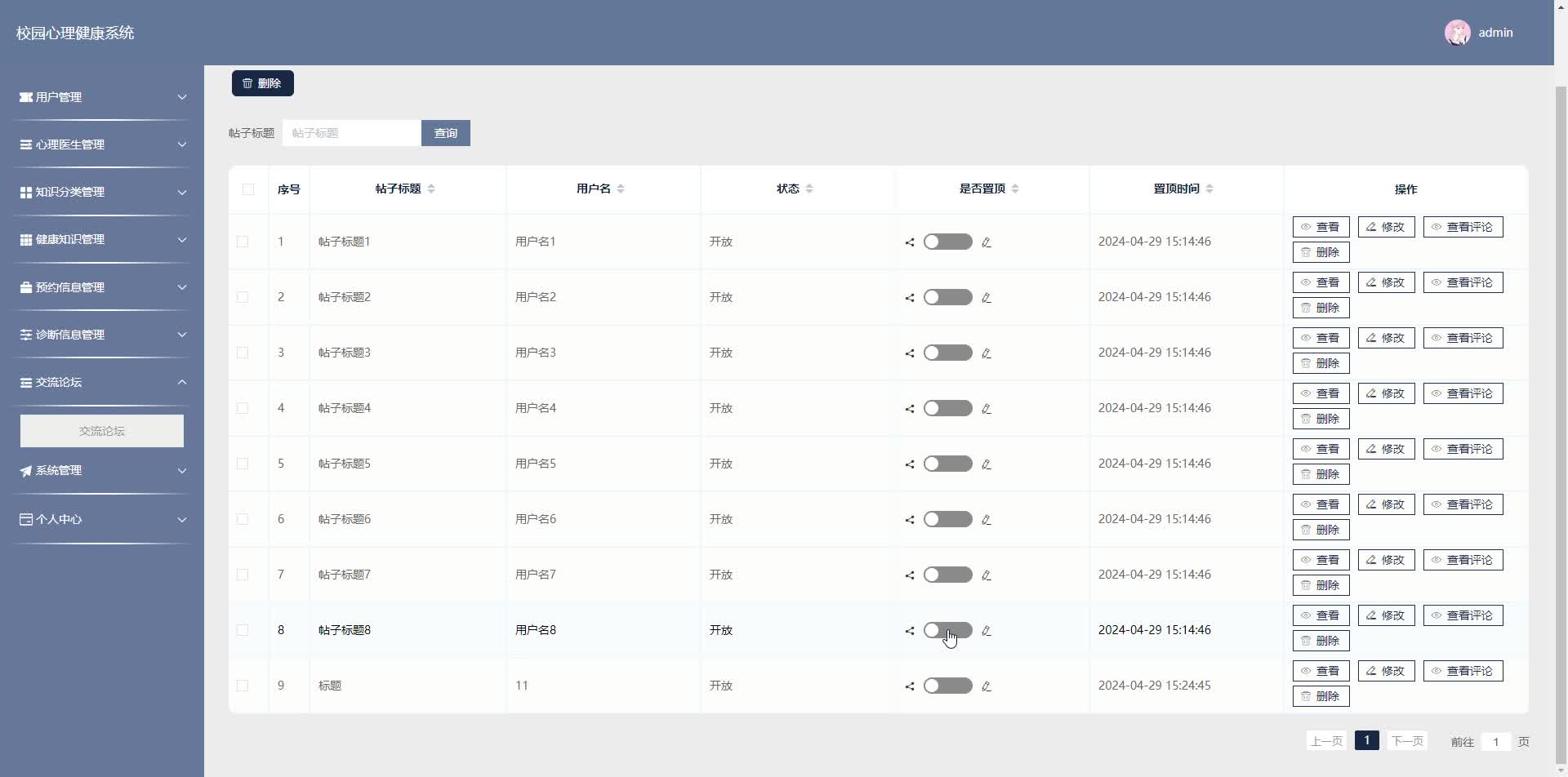Open 用户管理 in the sidebar
The height and width of the screenshot is (777, 1568).
(x=102, y=97)
